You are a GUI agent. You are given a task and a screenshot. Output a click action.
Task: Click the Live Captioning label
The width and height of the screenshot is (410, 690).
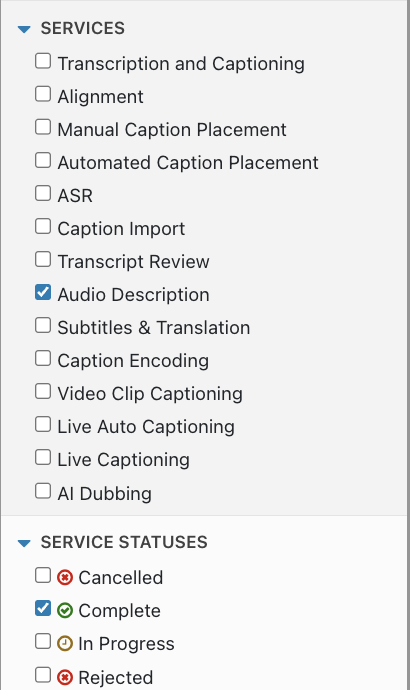point(124,460)
